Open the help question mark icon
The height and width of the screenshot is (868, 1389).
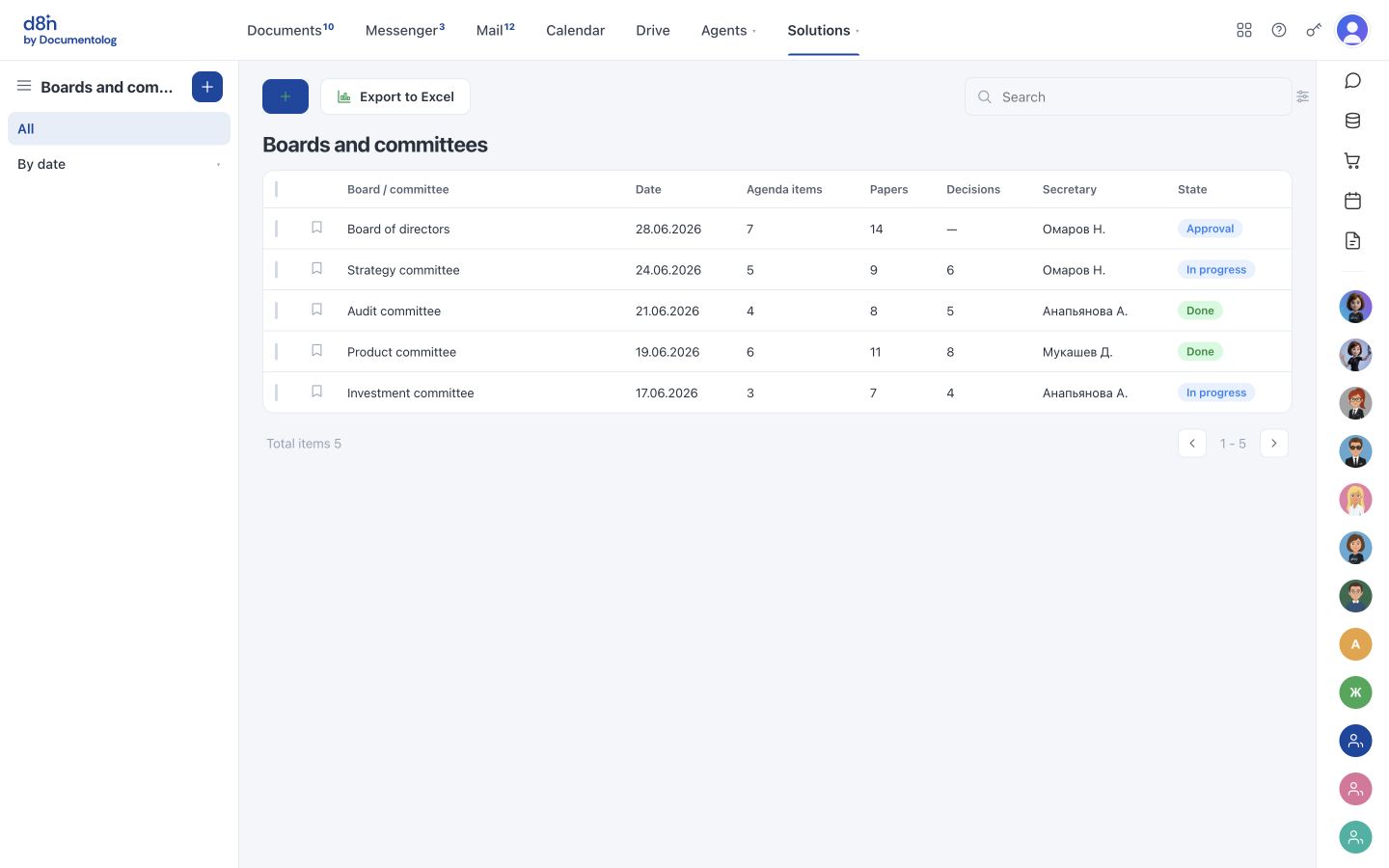tap(1279, 30)
